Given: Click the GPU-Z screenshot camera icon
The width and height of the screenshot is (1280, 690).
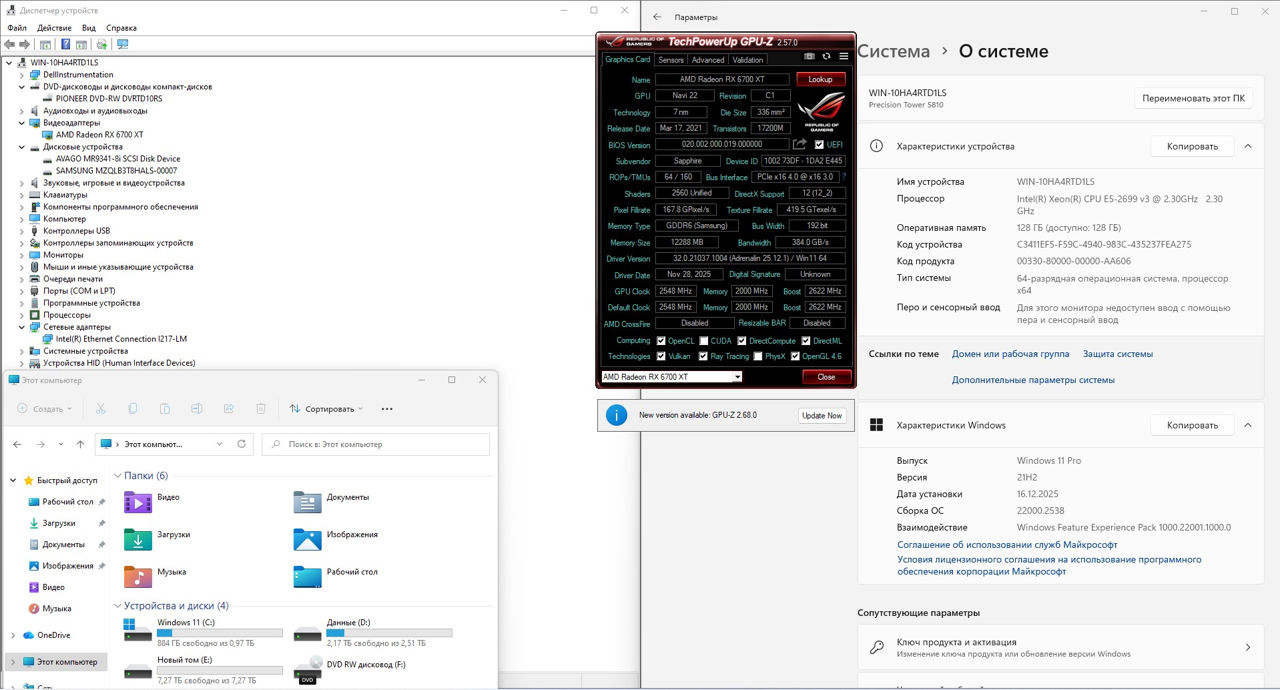Looking at the screenshot, I should click(810, 56).
